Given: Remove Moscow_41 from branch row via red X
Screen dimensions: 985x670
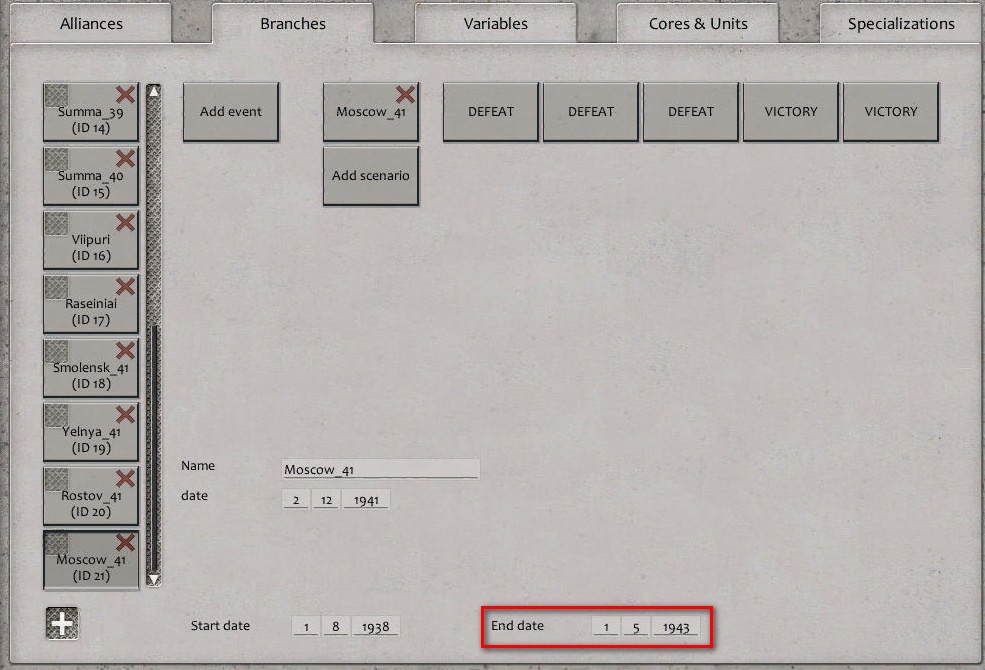Looking at the screenshot, I should pos(405,94).
